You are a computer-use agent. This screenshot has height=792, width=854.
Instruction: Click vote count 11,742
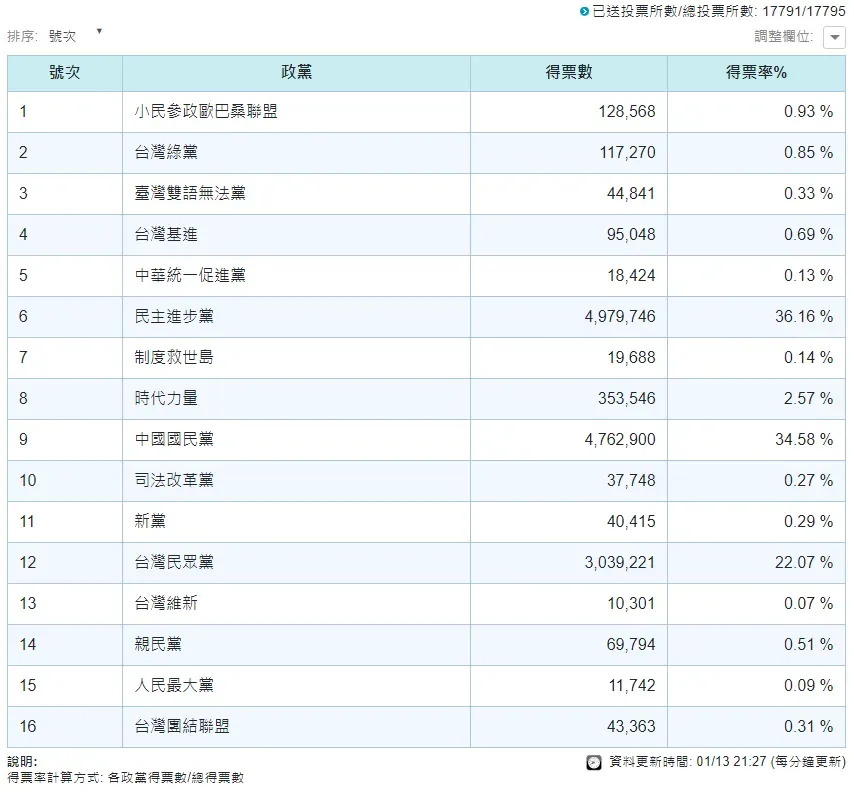point(632,685)
